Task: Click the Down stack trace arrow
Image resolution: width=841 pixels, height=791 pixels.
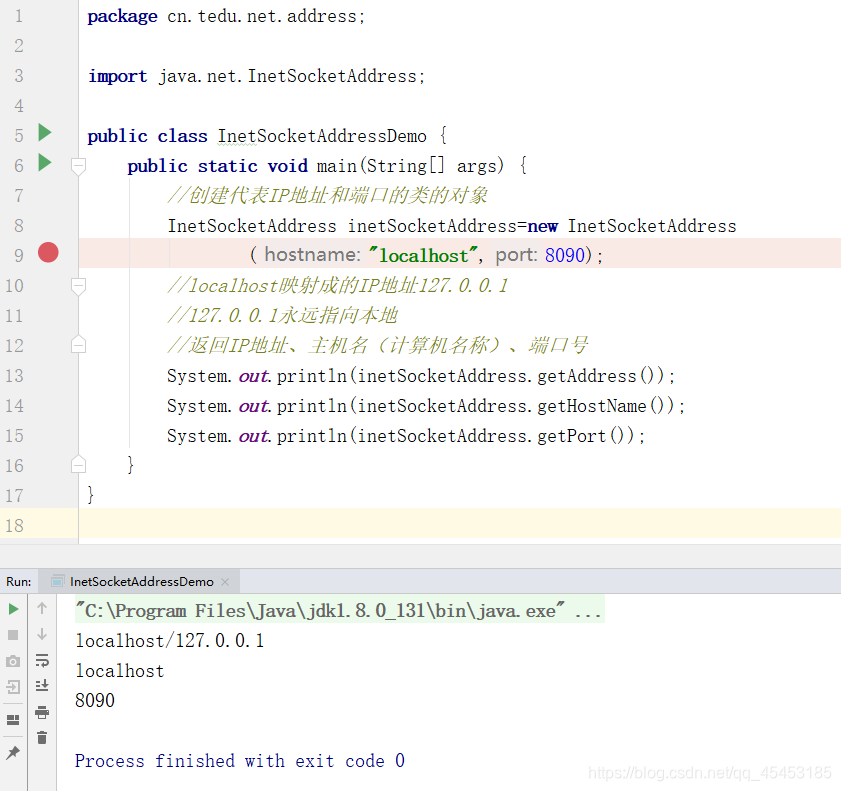Action: [x=42, y=634]
